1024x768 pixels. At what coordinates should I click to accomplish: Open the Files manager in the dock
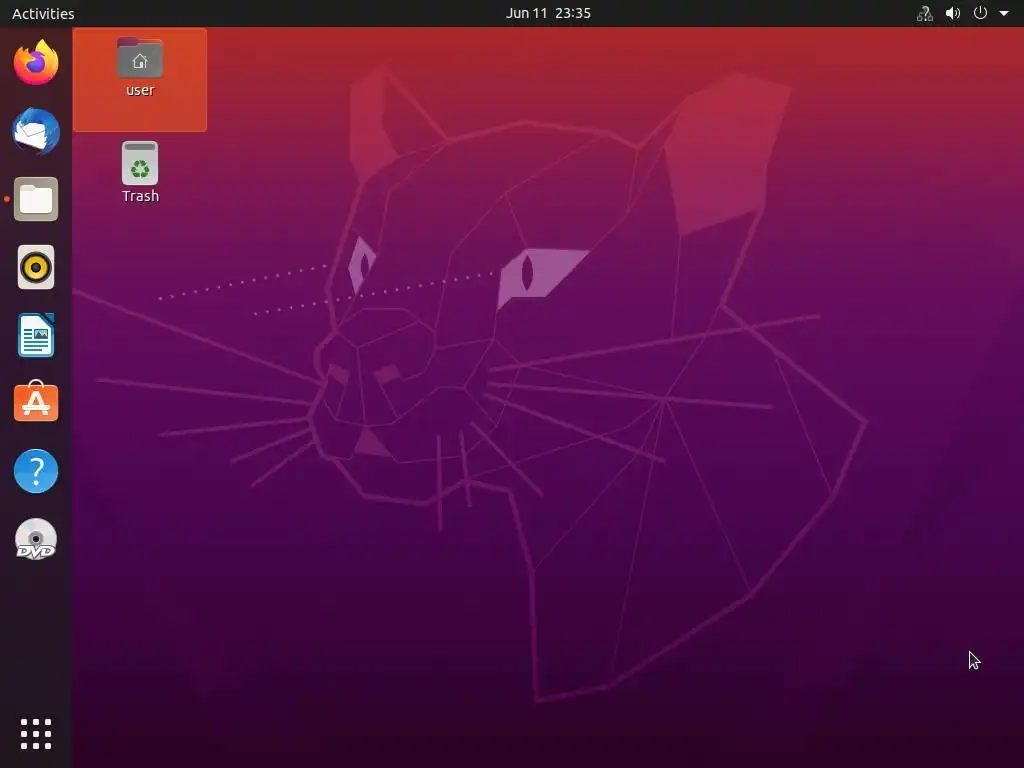(x=36, y=199)
